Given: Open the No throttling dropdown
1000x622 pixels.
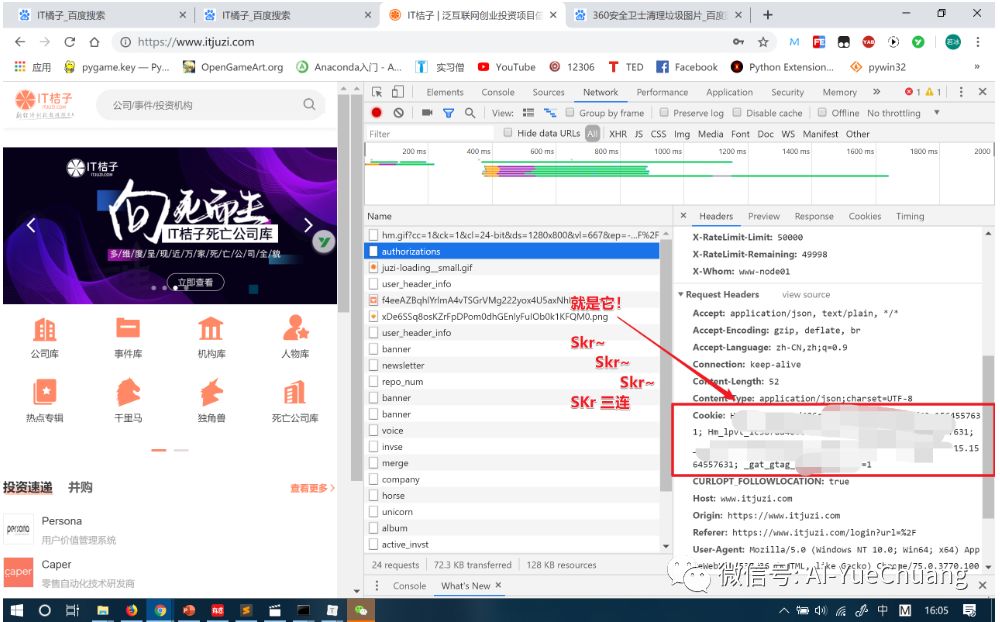Looking at the screenshot, I should coord(902,113).
